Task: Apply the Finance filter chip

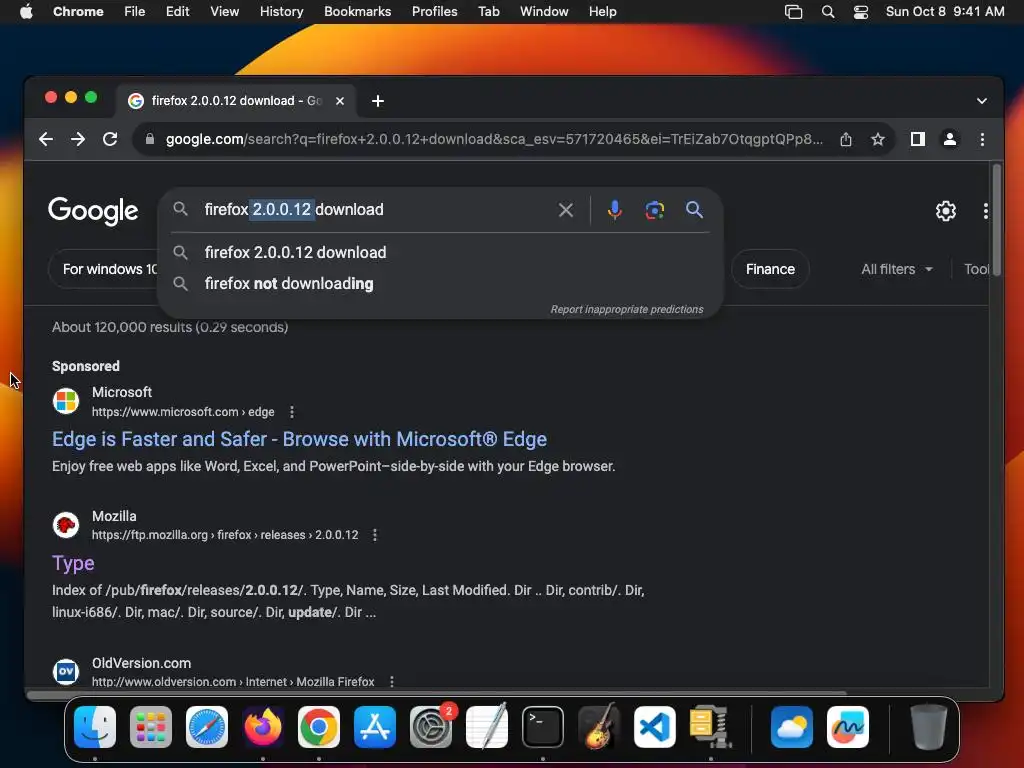Action: pyautogui.click(x=770, y=269)
